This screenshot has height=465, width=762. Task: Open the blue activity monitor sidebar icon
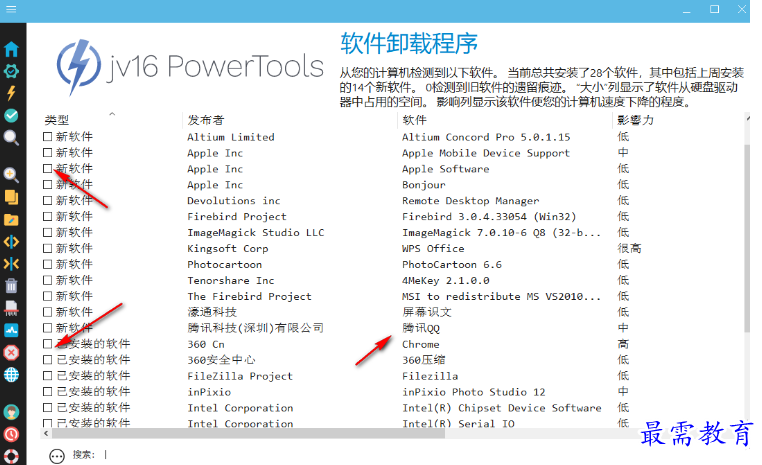[x=11, y=330]
